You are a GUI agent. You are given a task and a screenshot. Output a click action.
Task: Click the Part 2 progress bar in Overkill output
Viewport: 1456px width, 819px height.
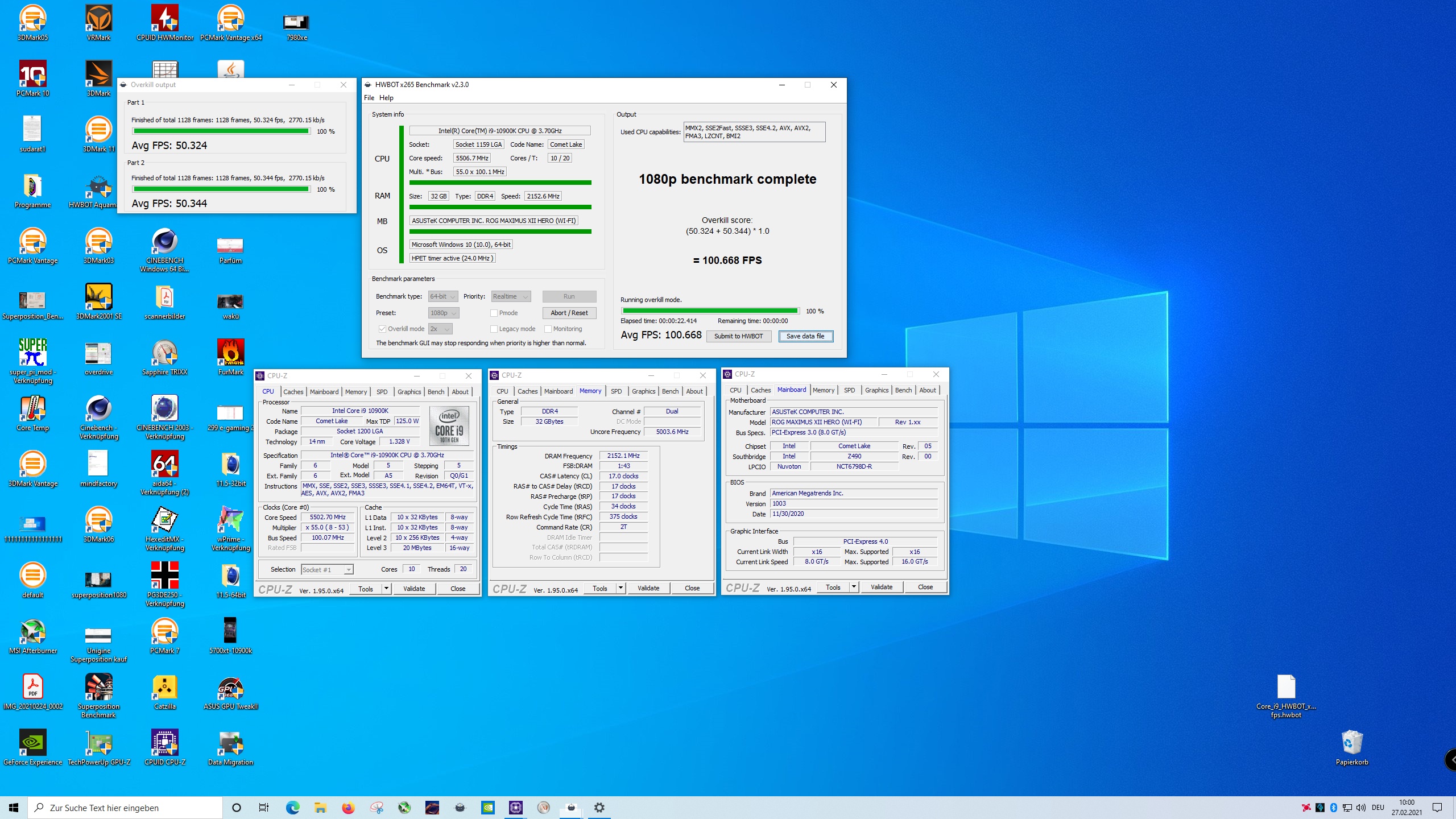click(x=221, y=189)
